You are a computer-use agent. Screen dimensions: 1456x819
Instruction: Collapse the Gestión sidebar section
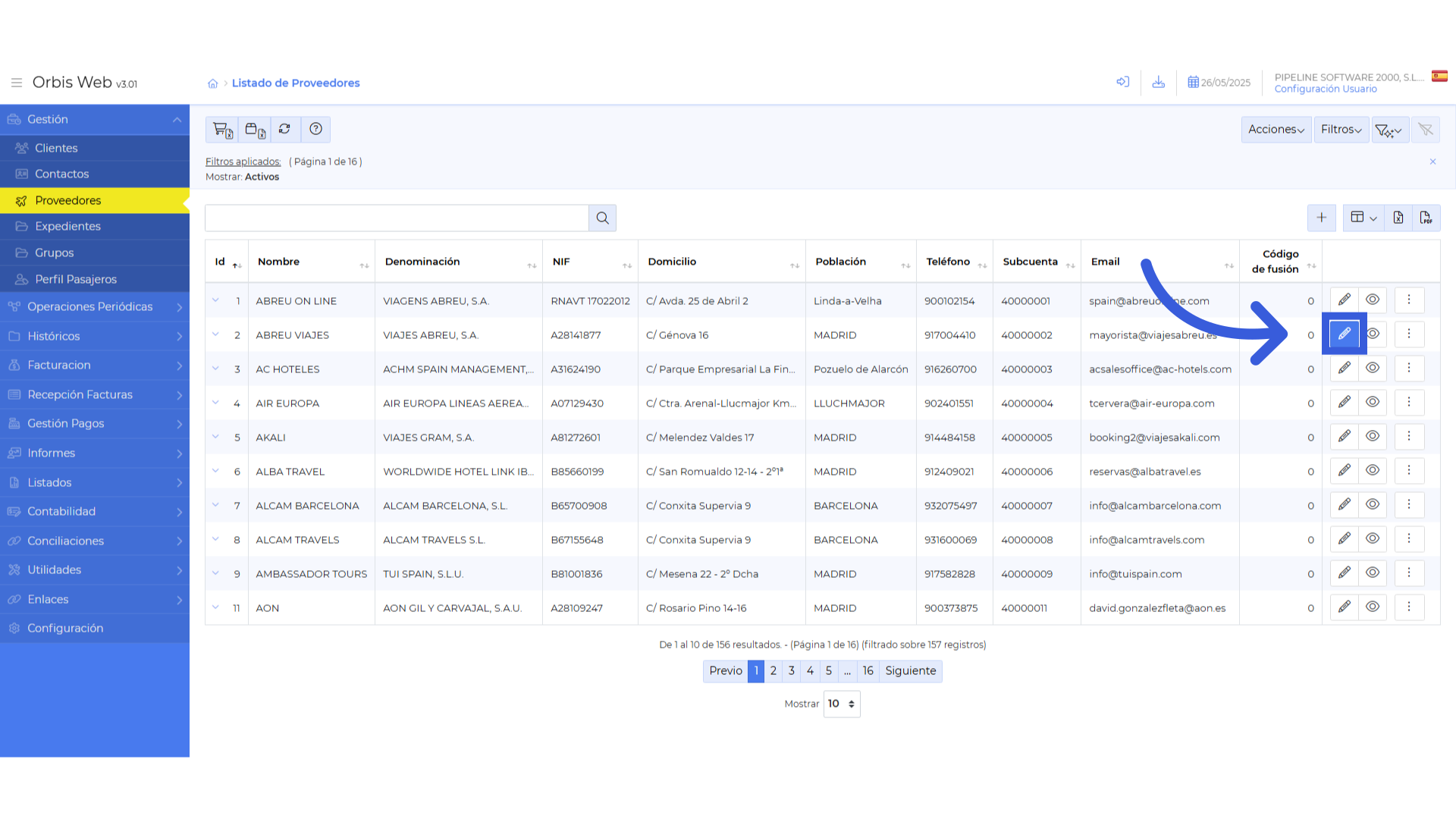[x=95, y=120]
